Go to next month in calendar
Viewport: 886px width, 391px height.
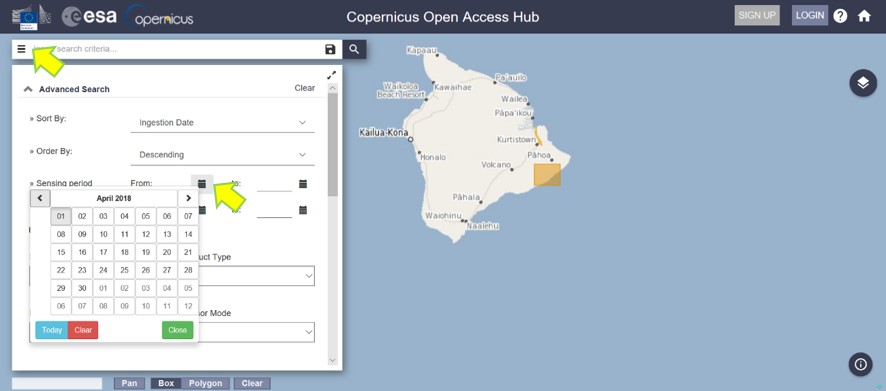pyautogui.click(x=188, y=198)
